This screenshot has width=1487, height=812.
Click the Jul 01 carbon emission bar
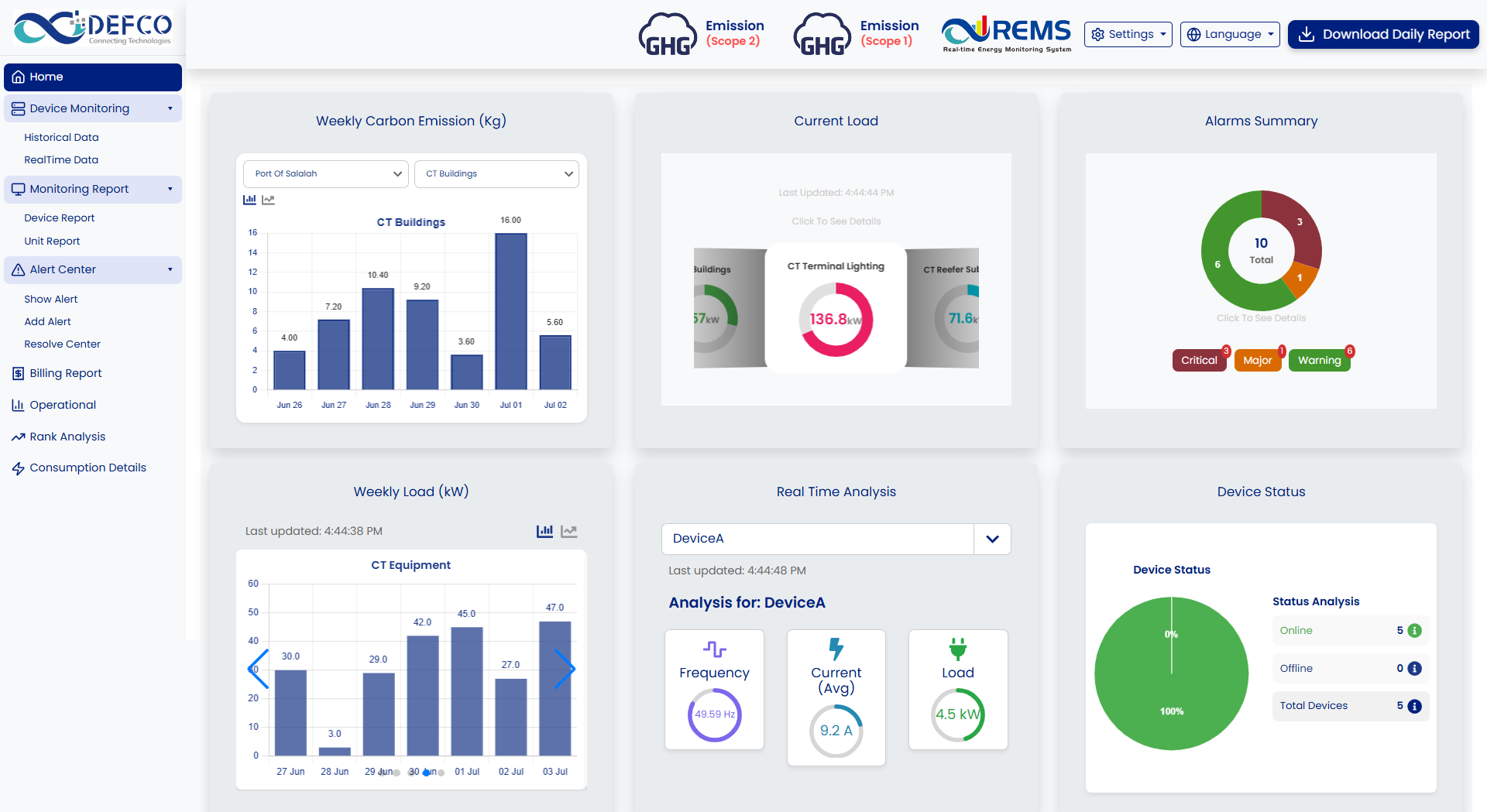(511, 311)
